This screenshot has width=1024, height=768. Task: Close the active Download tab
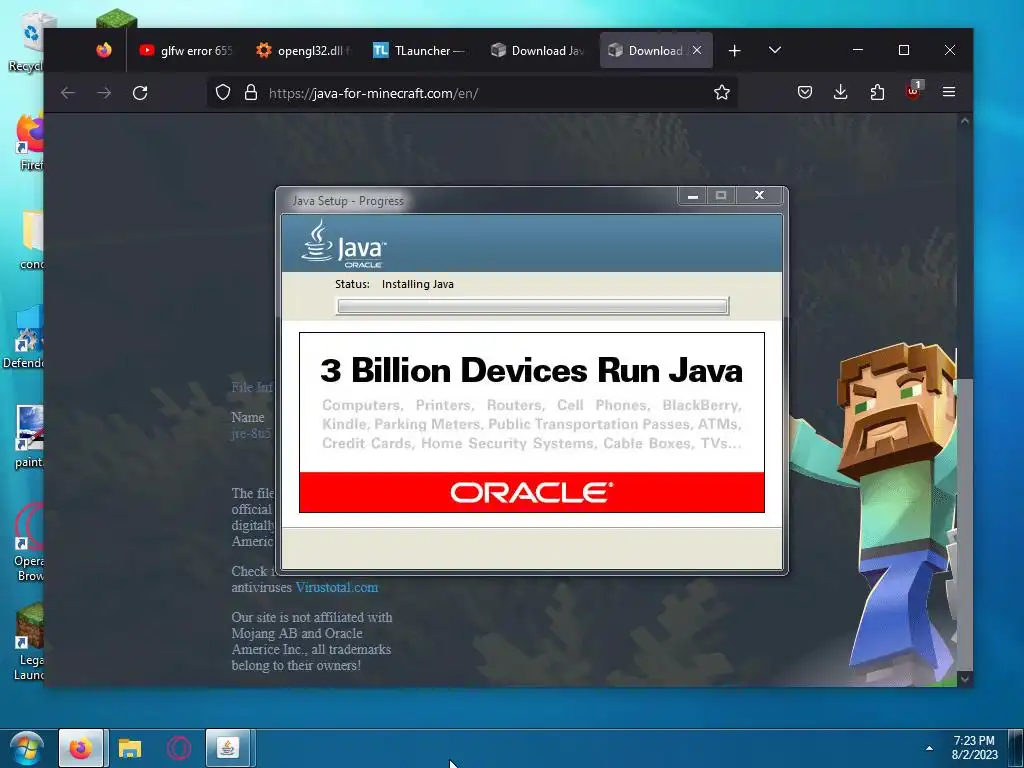click(697, 50)
